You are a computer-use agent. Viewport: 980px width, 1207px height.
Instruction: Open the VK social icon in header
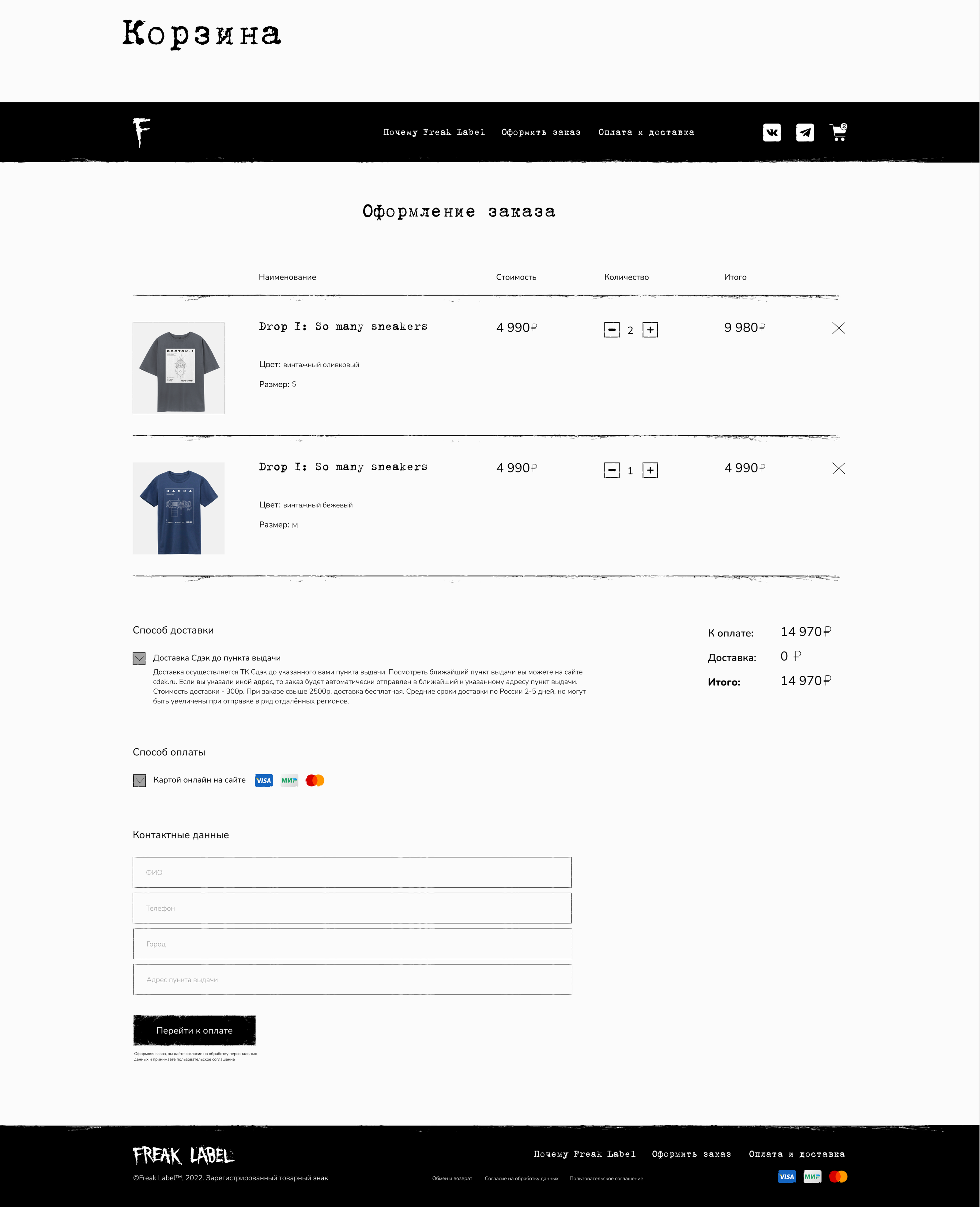pyautogui.click(x=772, y=133)
